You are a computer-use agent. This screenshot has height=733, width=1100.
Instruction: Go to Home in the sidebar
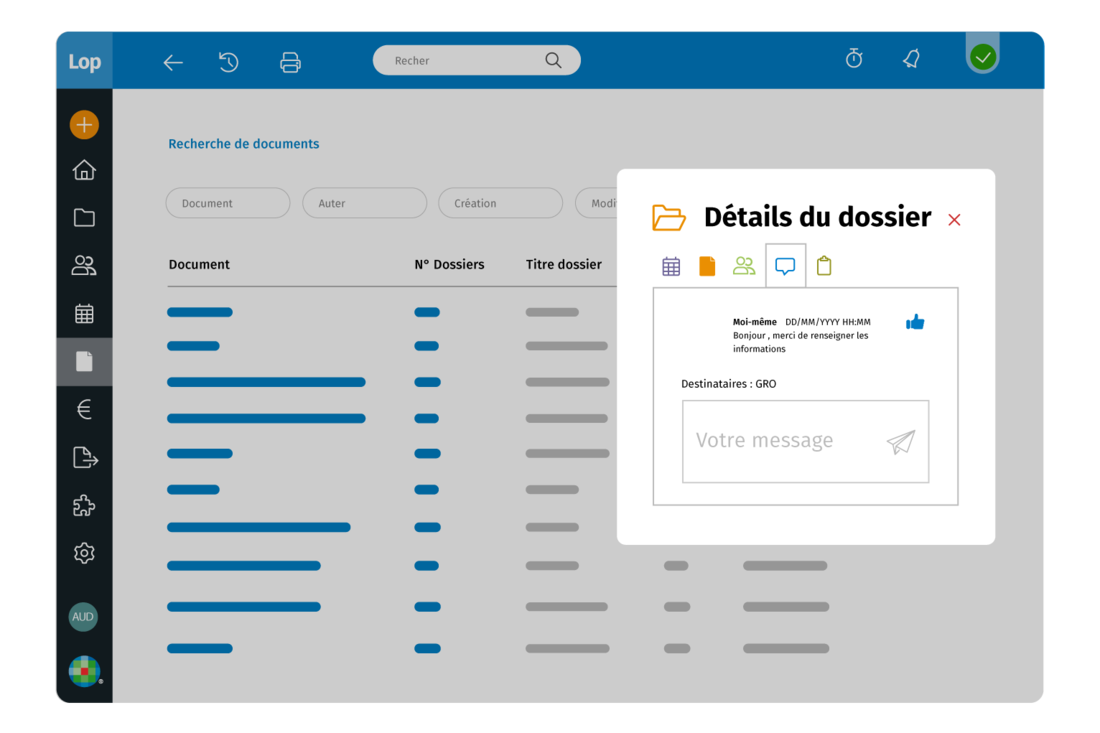click(x=84, y=170)
